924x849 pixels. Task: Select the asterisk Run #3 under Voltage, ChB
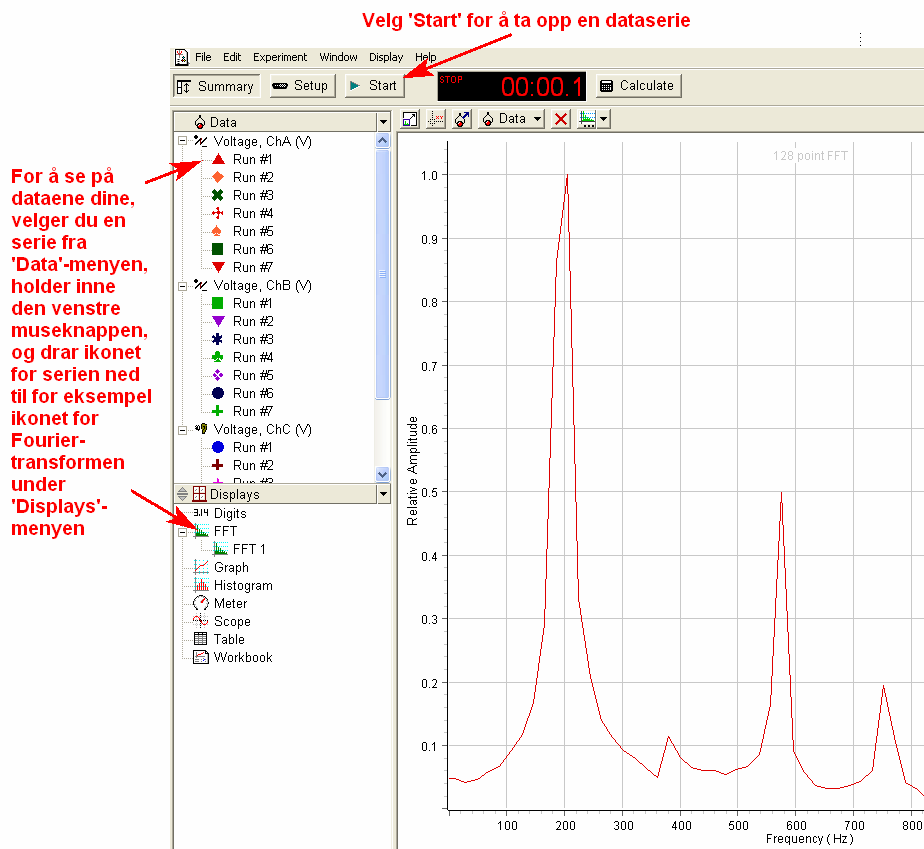coord(243,339)
